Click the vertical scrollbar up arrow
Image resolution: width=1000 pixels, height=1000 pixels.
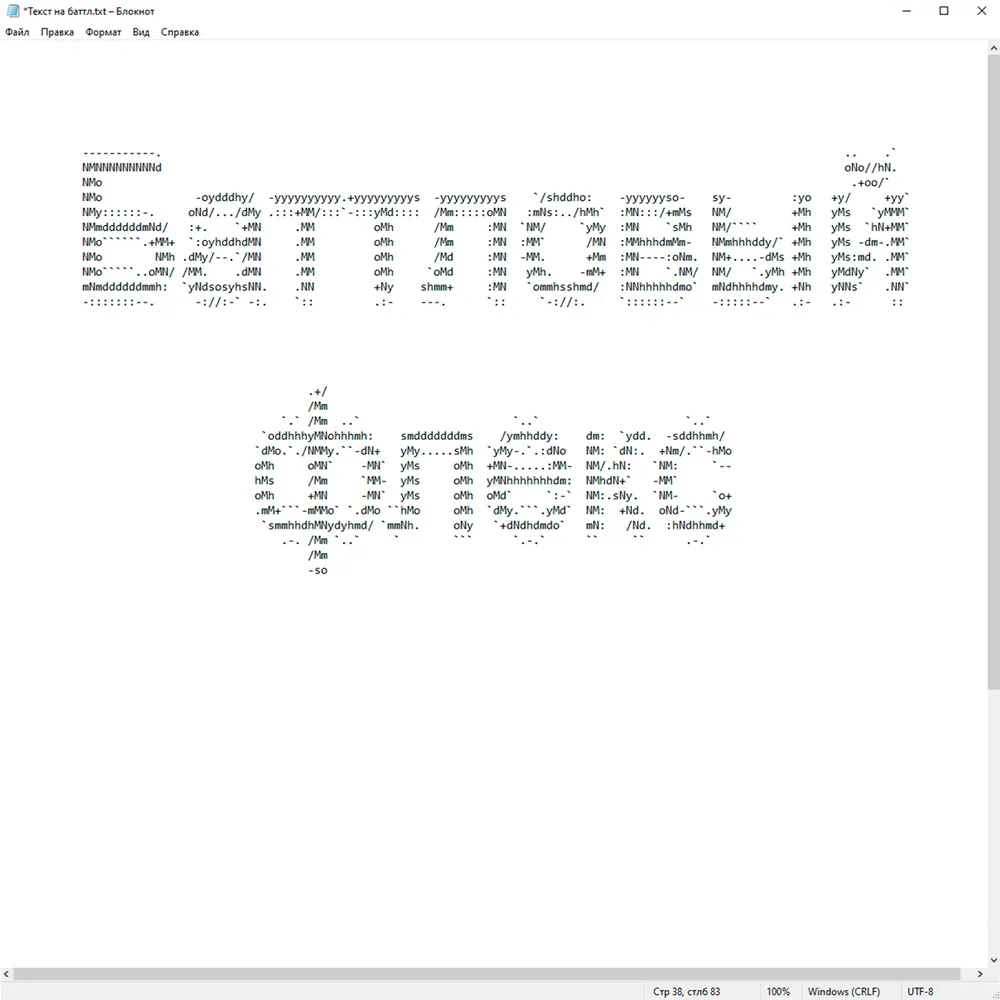click(x=994, y=48)
